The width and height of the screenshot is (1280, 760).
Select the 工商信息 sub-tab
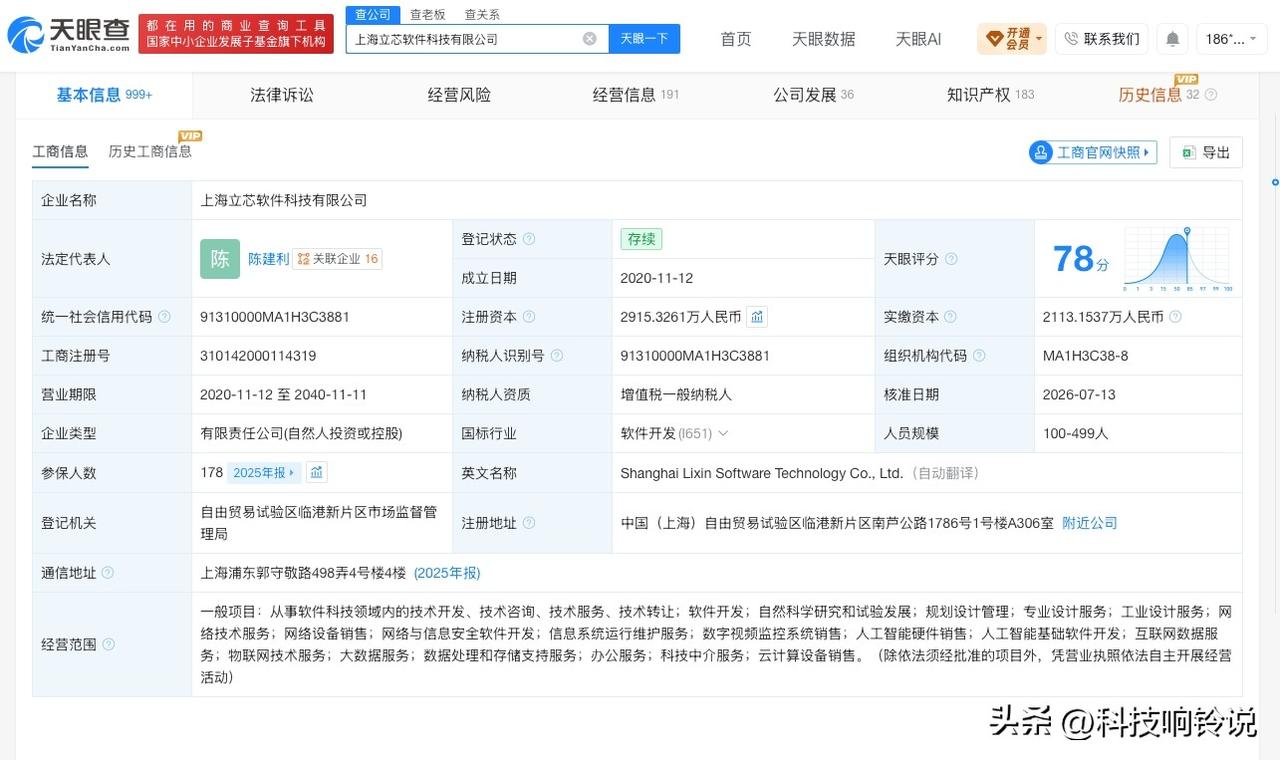pos(60,151)
